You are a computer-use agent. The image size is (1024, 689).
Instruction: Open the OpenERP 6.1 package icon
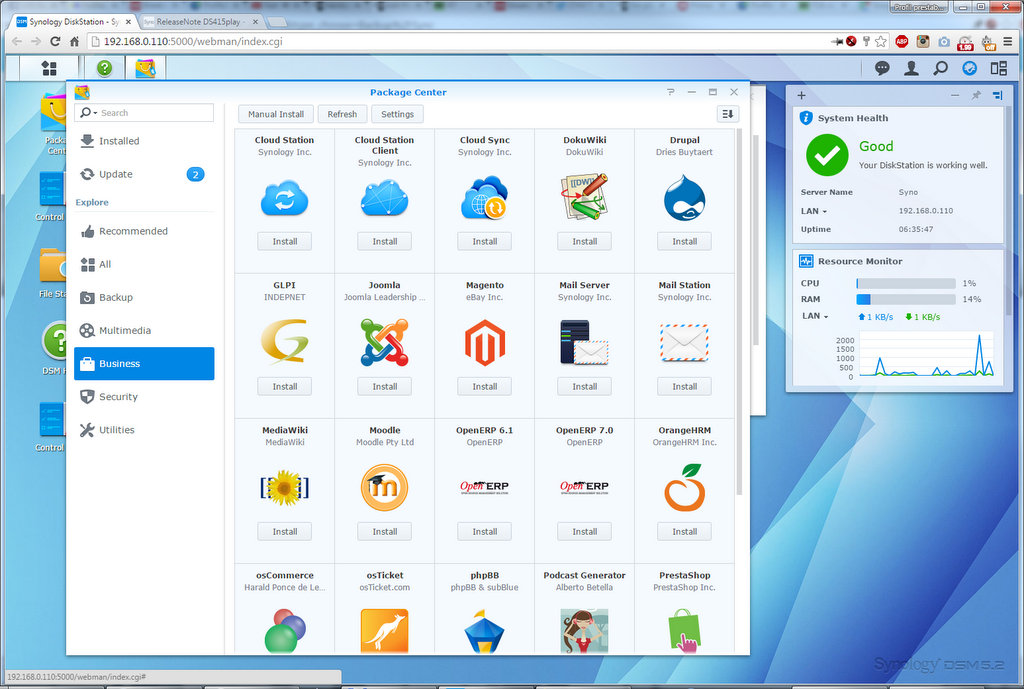click(x=485, y=487)
